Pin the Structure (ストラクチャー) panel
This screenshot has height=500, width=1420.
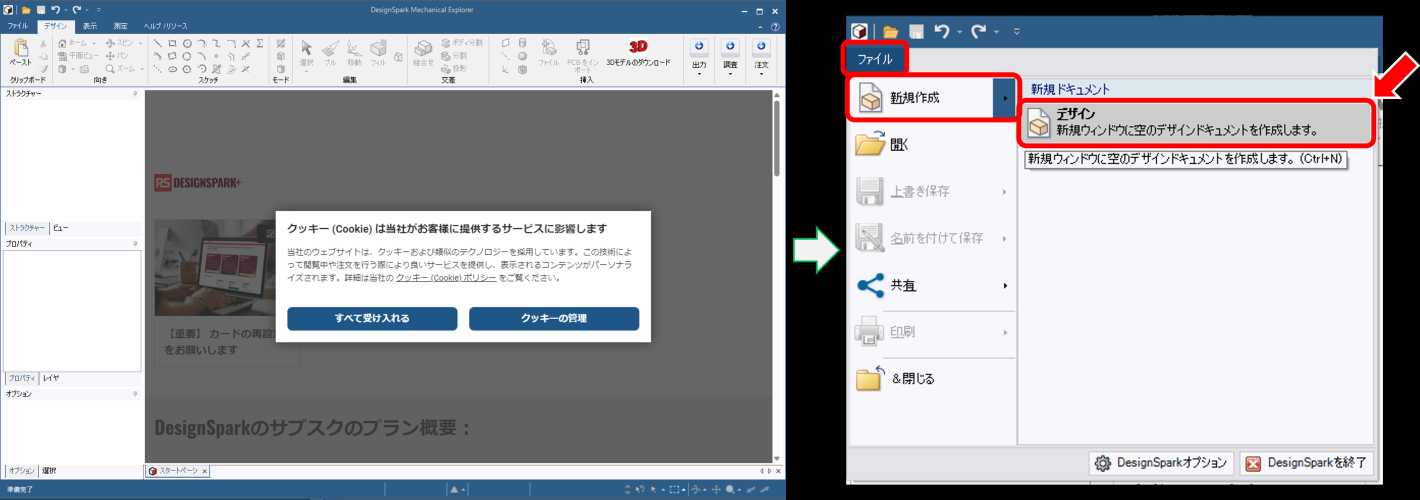click(135, 93)
